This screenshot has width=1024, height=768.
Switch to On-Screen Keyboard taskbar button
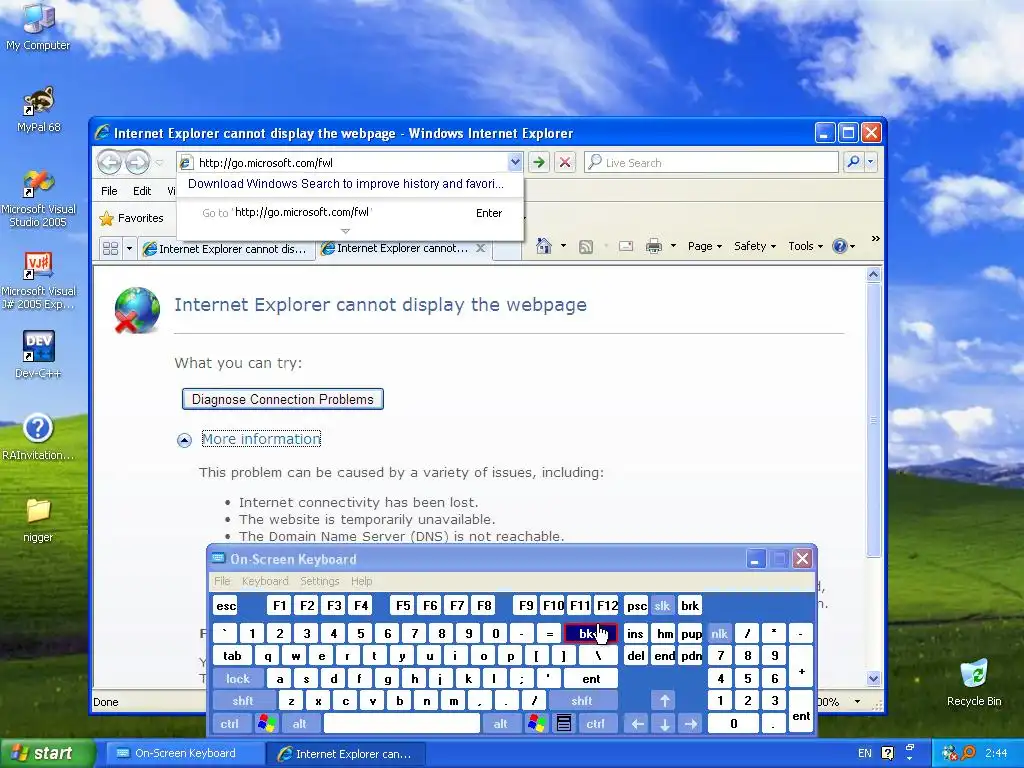pos(184,753)
